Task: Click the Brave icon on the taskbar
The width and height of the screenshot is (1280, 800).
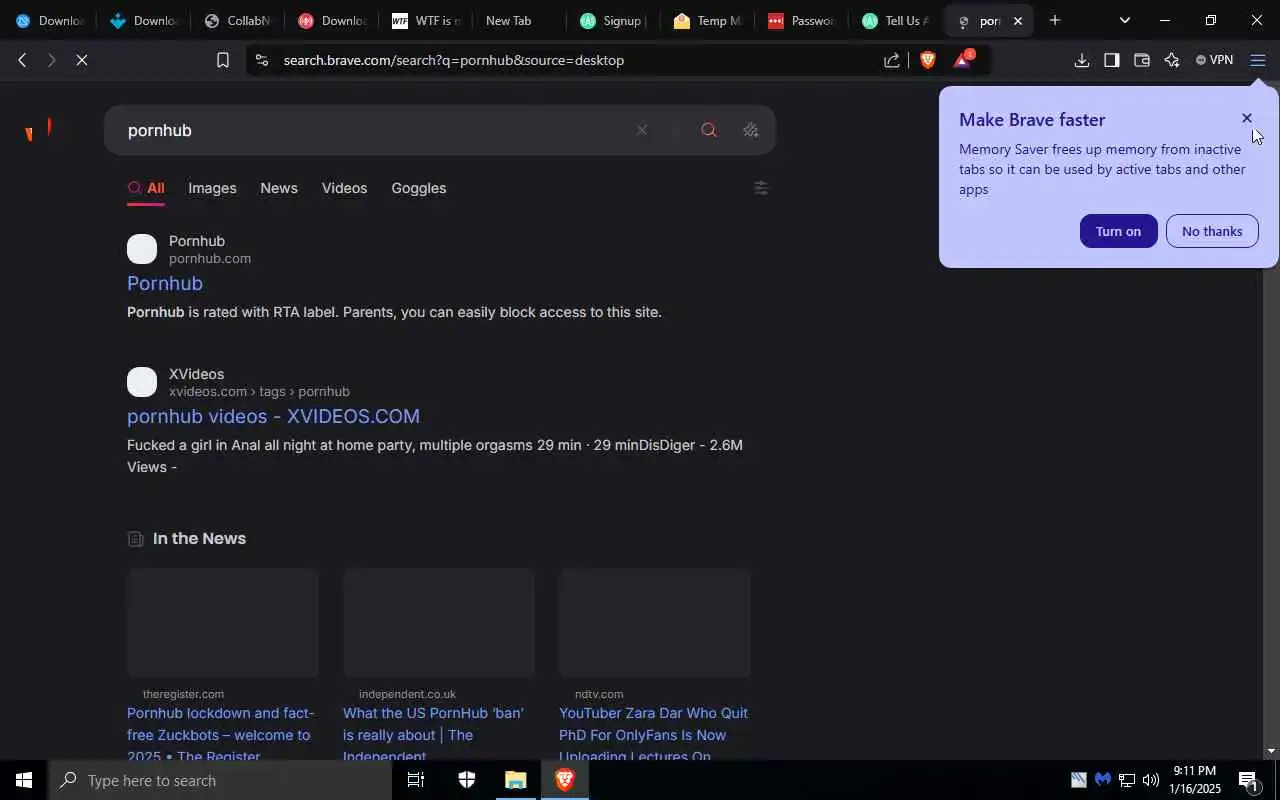Action: coord(564,780)
